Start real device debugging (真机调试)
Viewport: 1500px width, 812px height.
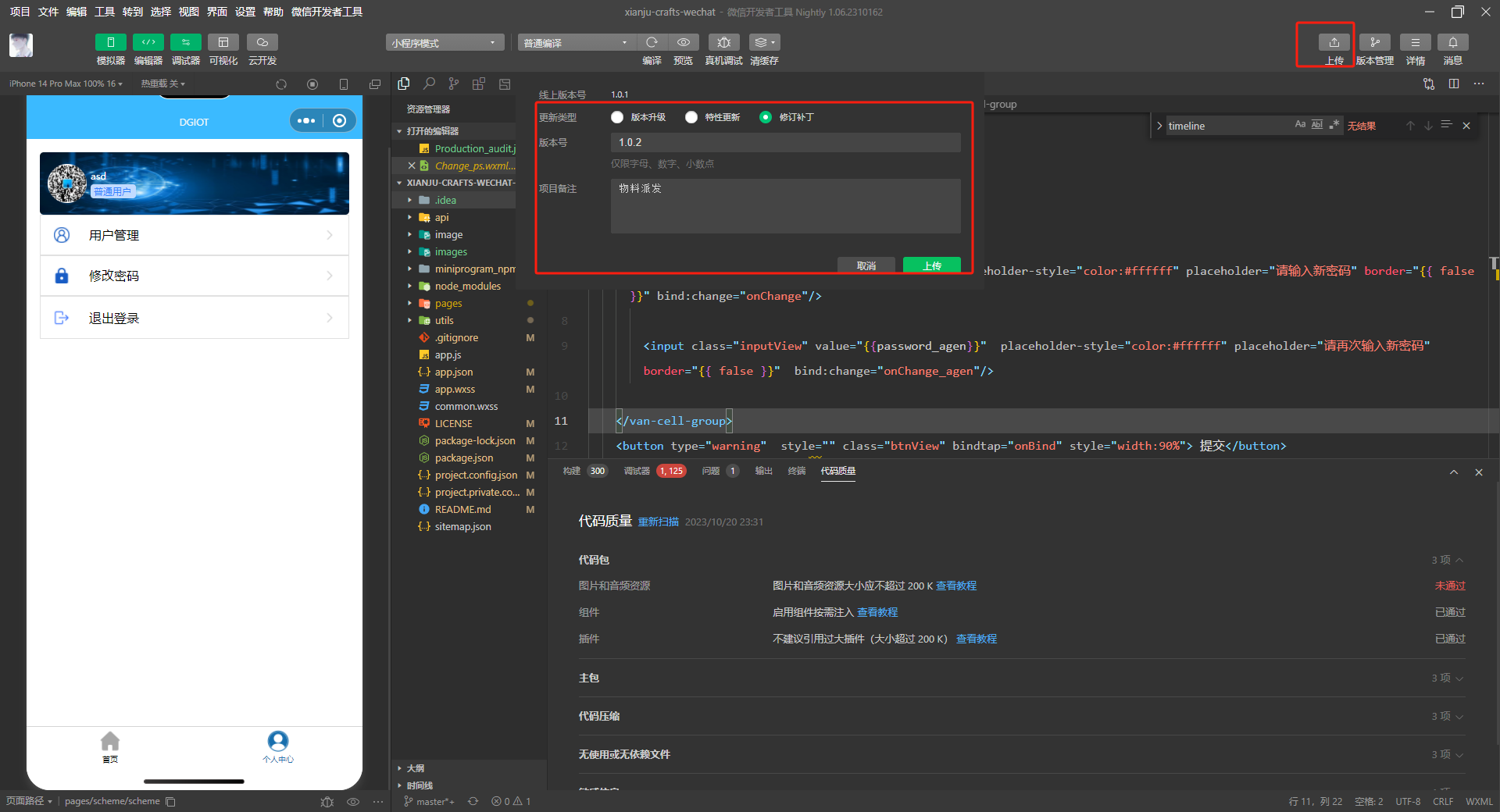[723, 42]
